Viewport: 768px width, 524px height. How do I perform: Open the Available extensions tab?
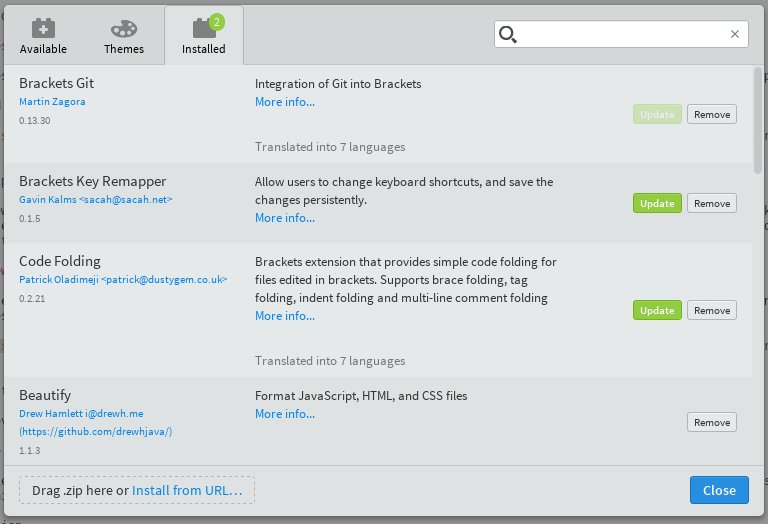point(43,36)
